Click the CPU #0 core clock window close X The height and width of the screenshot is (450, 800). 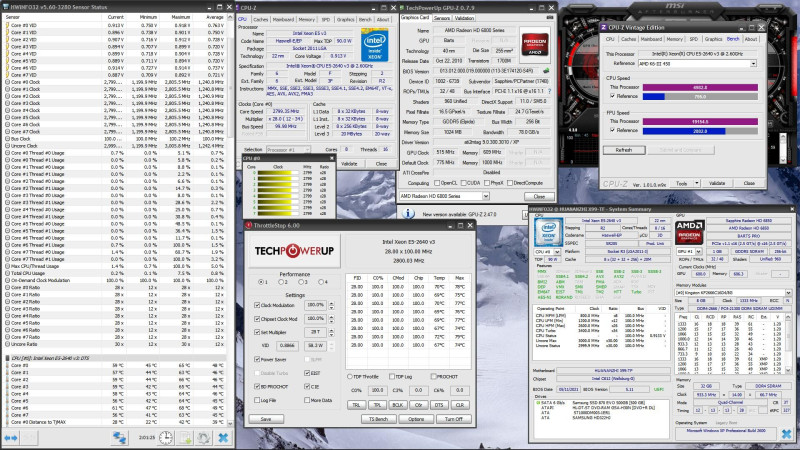point(332,158)
